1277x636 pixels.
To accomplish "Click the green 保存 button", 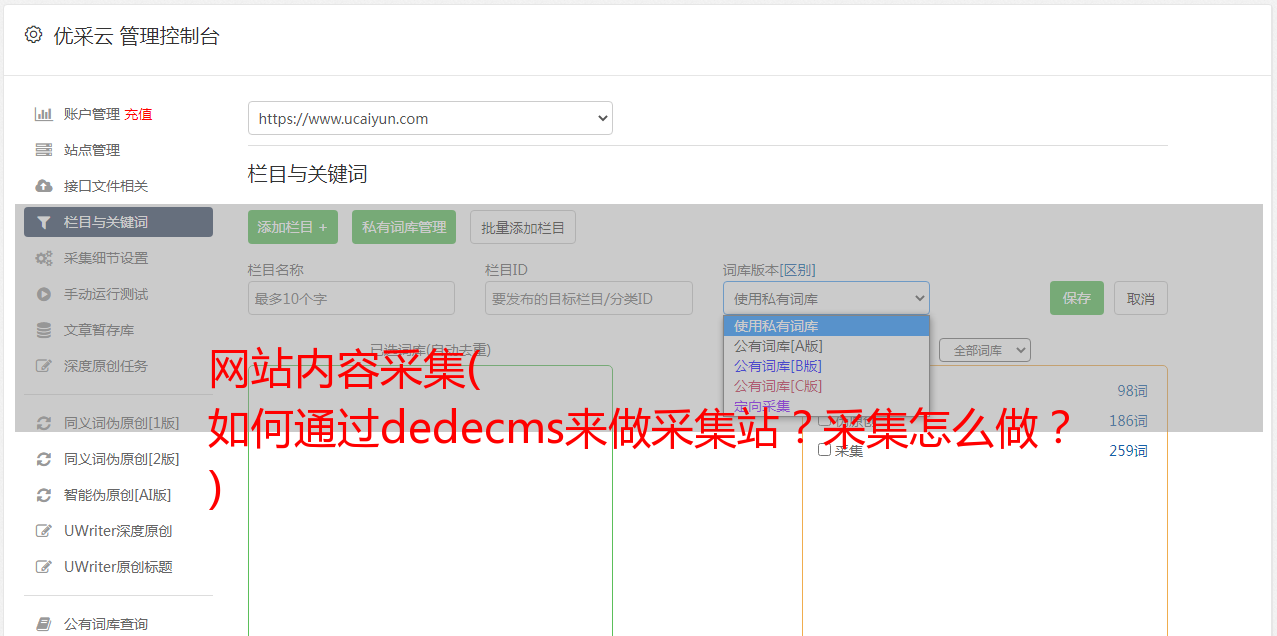I will pos(1077,298).
